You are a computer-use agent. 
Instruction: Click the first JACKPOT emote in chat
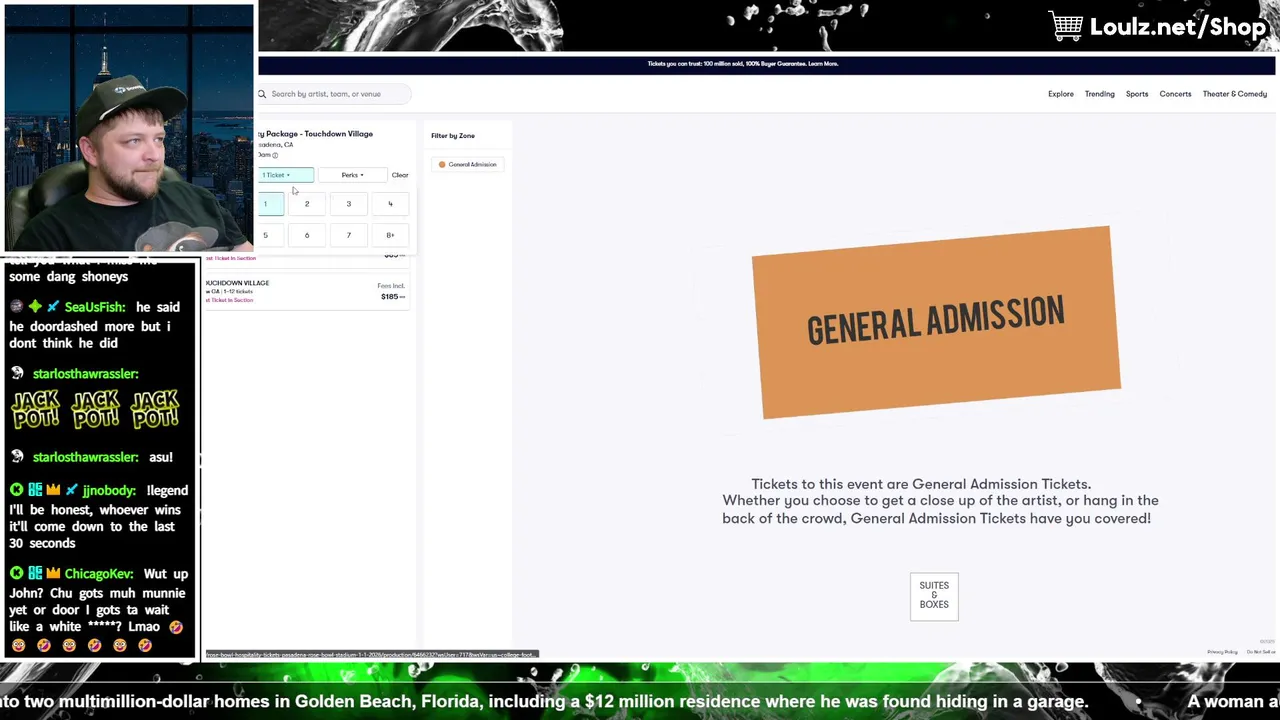point(36,410)
